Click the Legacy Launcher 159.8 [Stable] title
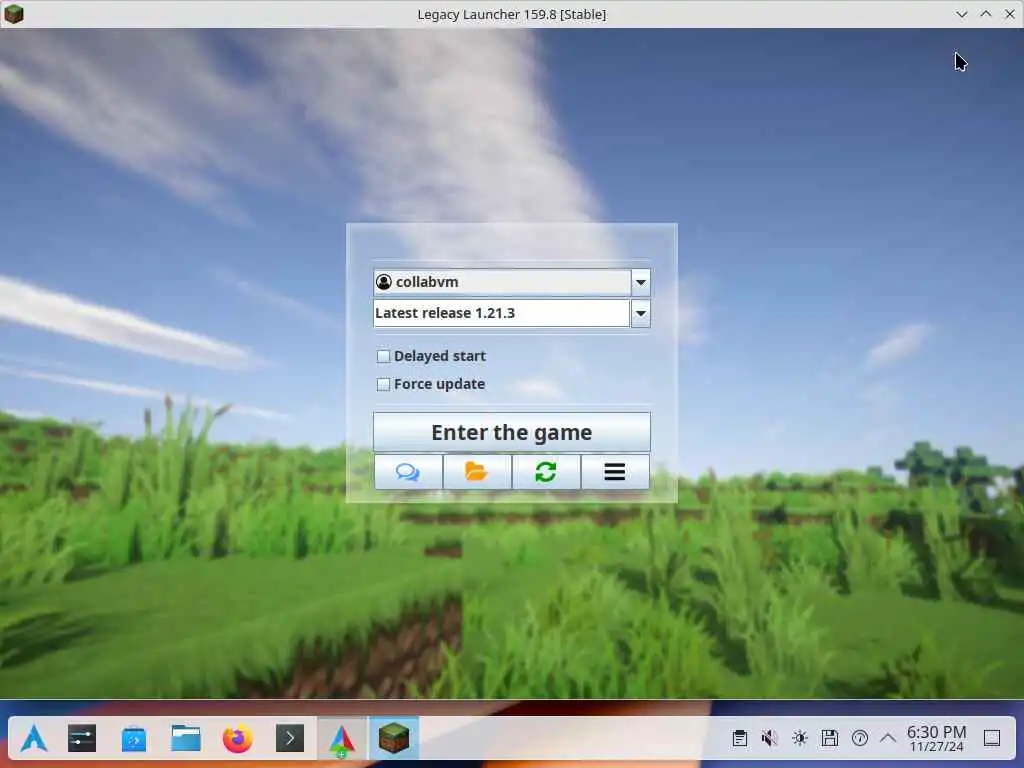This screenshot has width=1024, height=768. tap(512, 14)
